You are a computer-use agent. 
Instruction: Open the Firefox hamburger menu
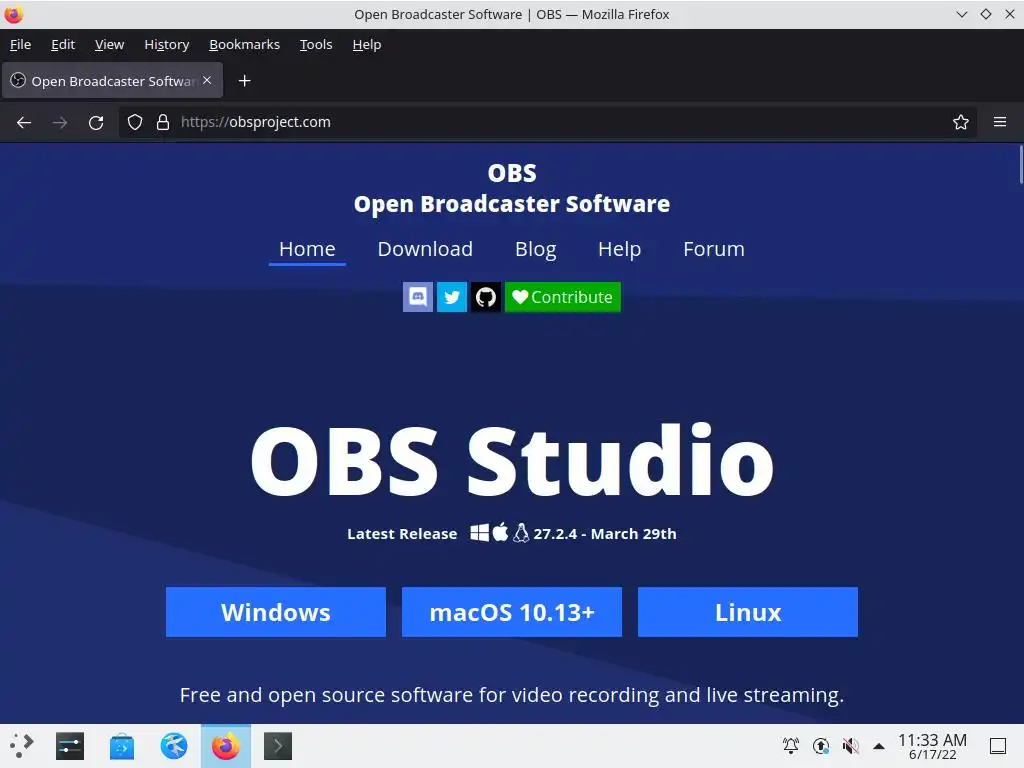1000,122
